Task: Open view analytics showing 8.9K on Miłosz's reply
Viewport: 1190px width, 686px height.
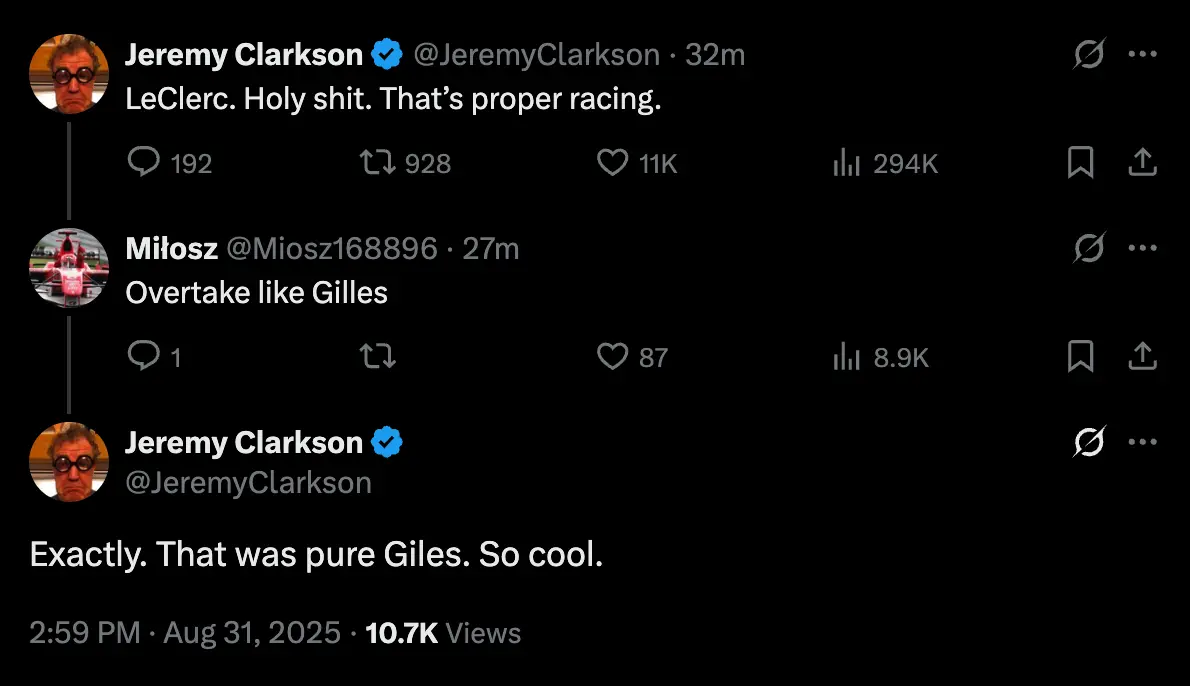Action: pyautogui.click(x=847, y=356)
